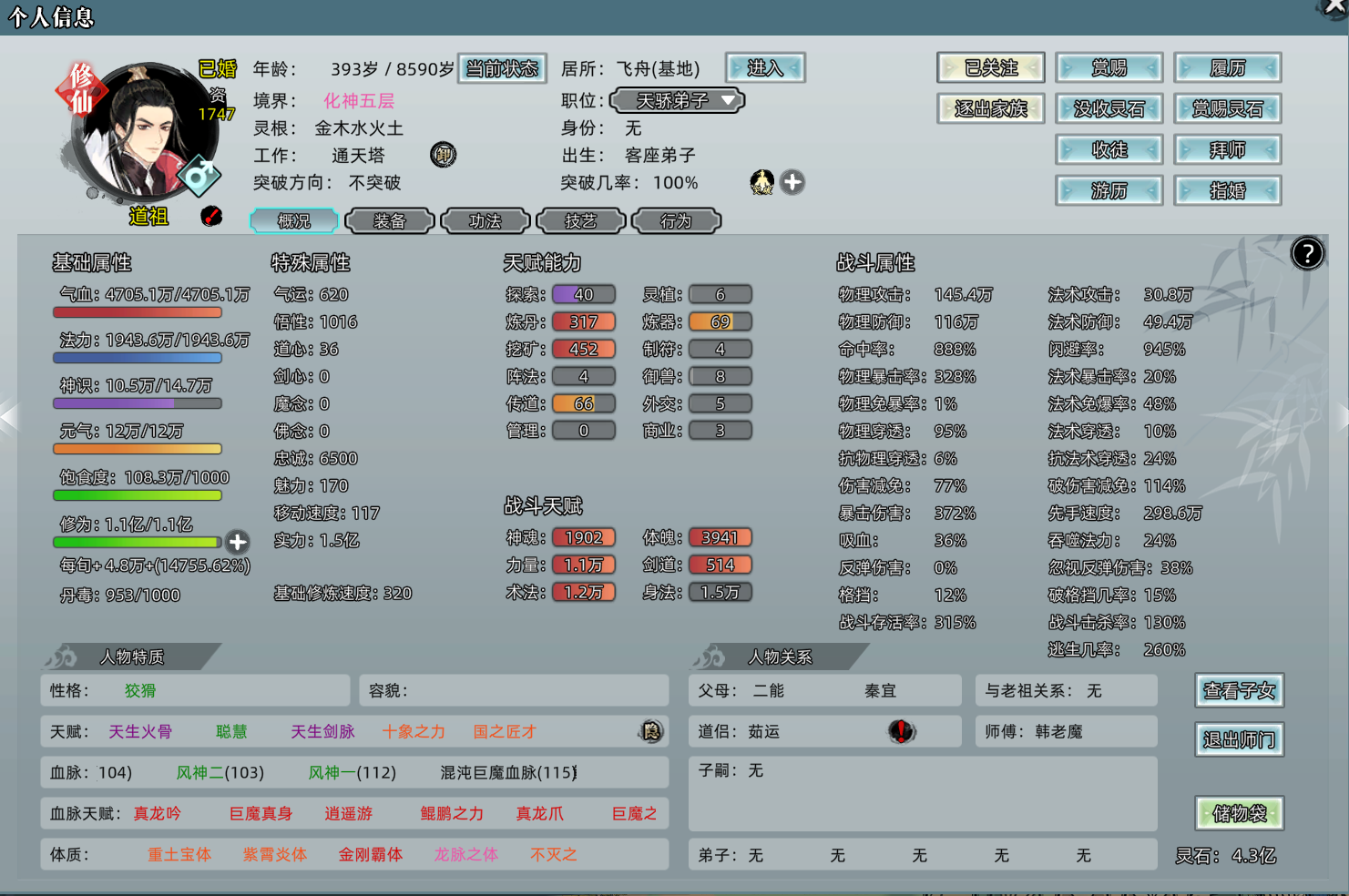Switch to the 装备 tab
Viewport: 1349px width, 896px height.
(390, 221)
